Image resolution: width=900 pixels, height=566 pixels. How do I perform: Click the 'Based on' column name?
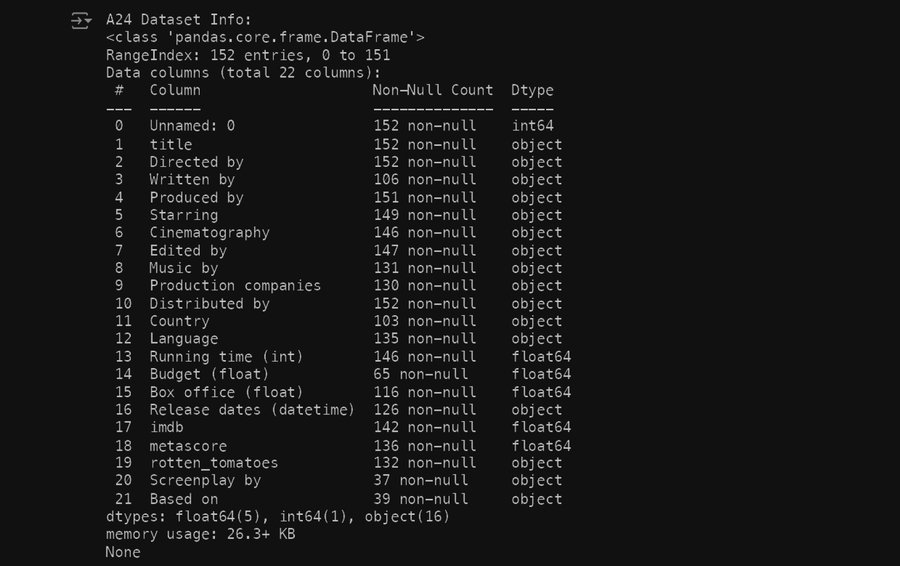[x=183, y=499]
